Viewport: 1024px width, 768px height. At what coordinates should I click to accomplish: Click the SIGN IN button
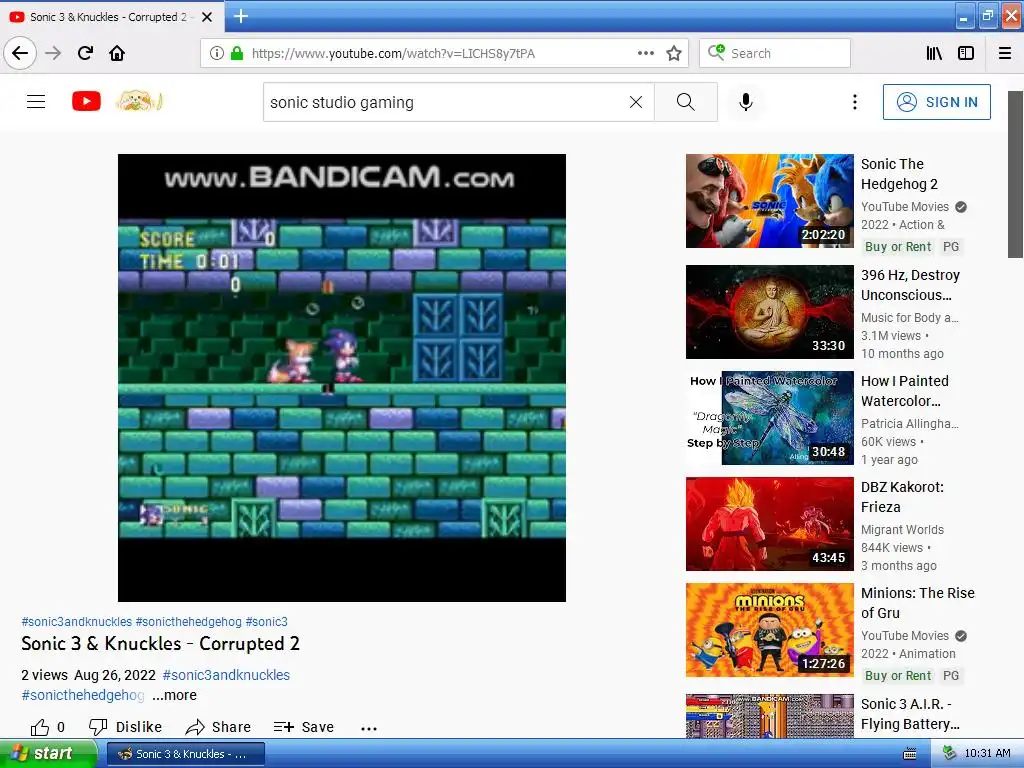(x=936, y=102)
